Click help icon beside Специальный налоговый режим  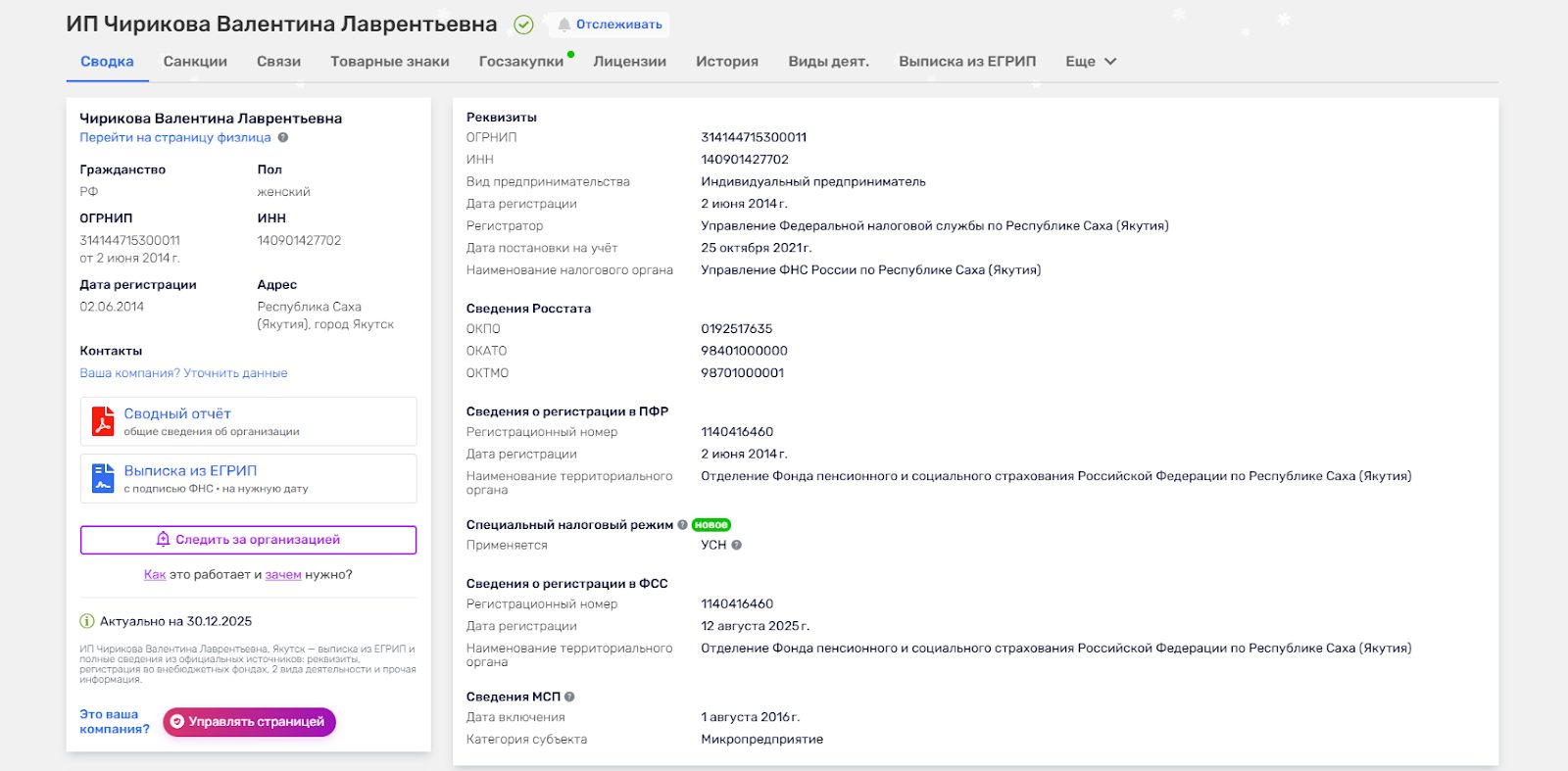pyautogui.click(x=682, y=525)
